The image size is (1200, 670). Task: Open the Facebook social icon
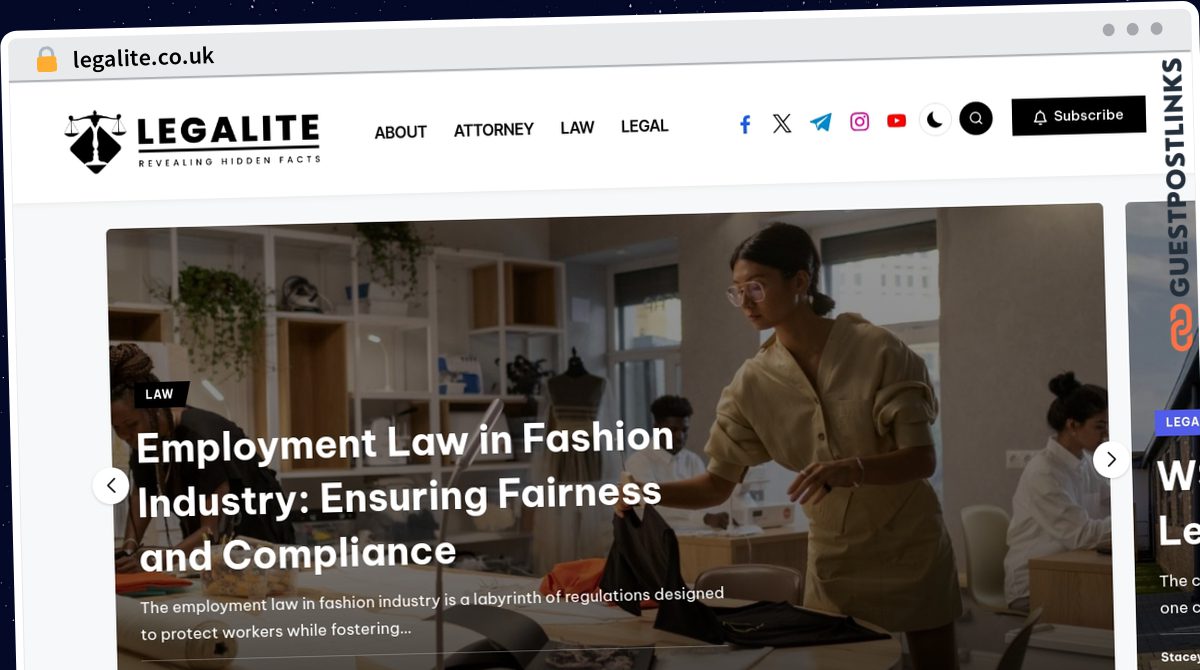click(x=745, y=124)
